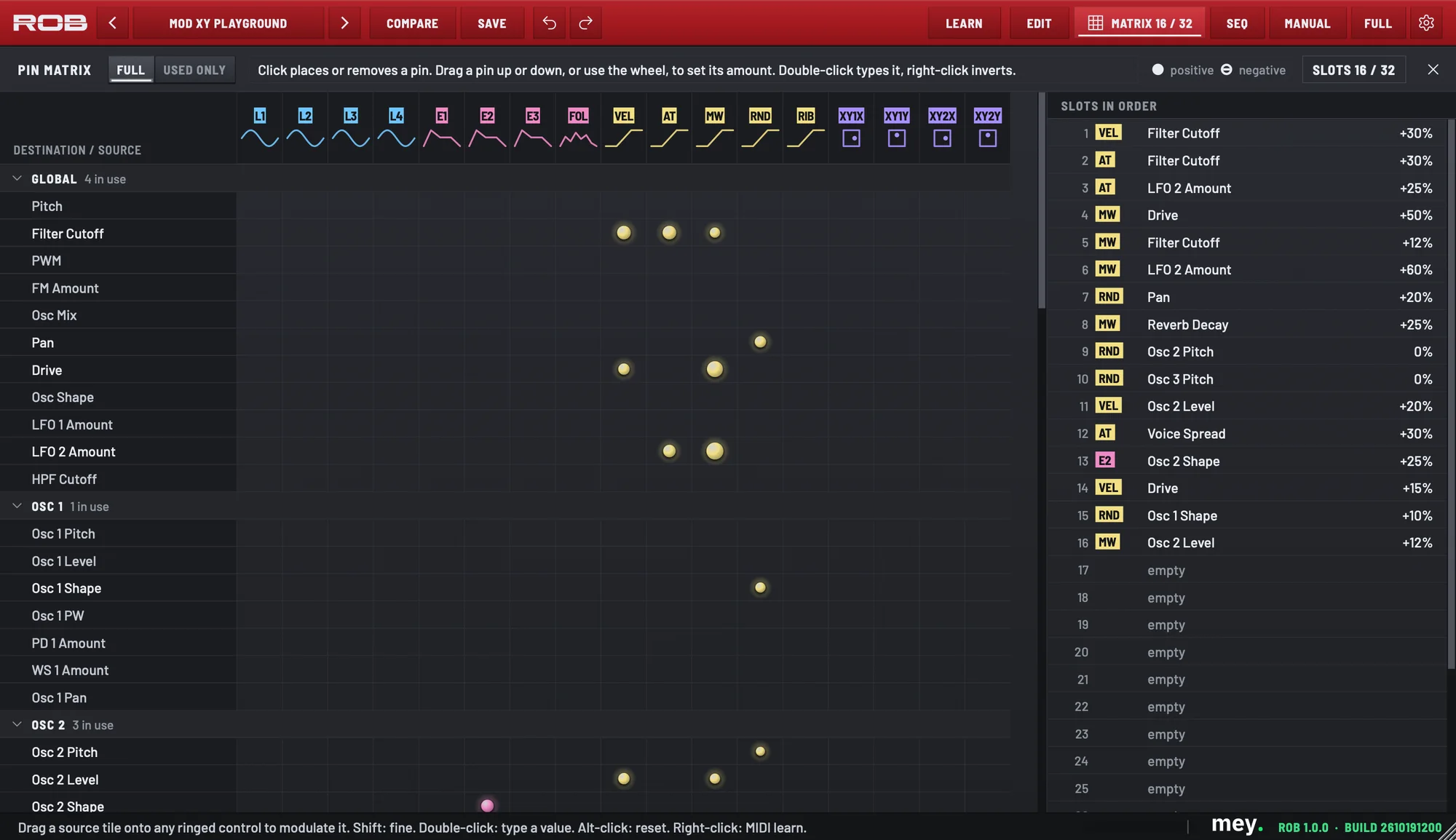Close the pin matrix panel with the X
Screen dimensions: 1456x840
1433,70
